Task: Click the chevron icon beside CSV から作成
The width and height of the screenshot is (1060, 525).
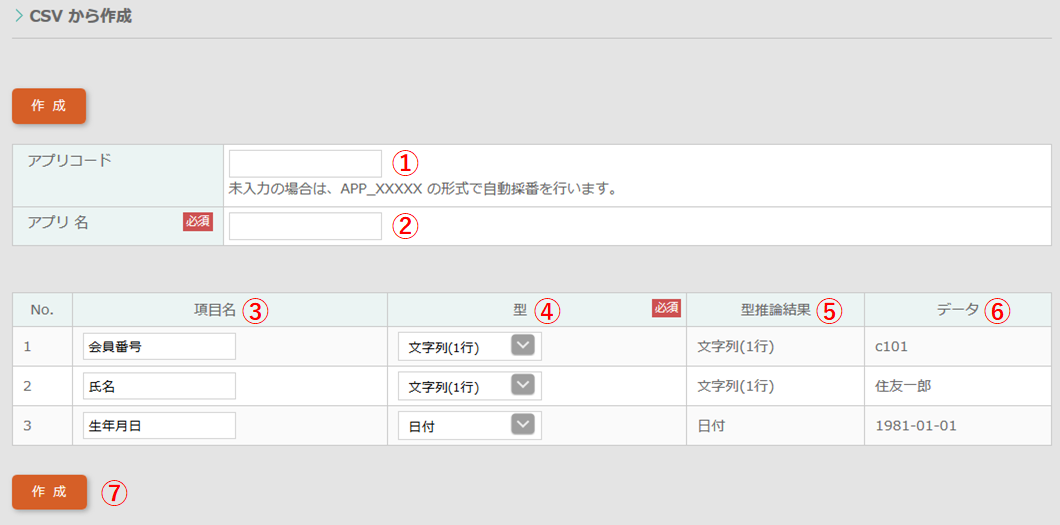Action: coord(19,17)
